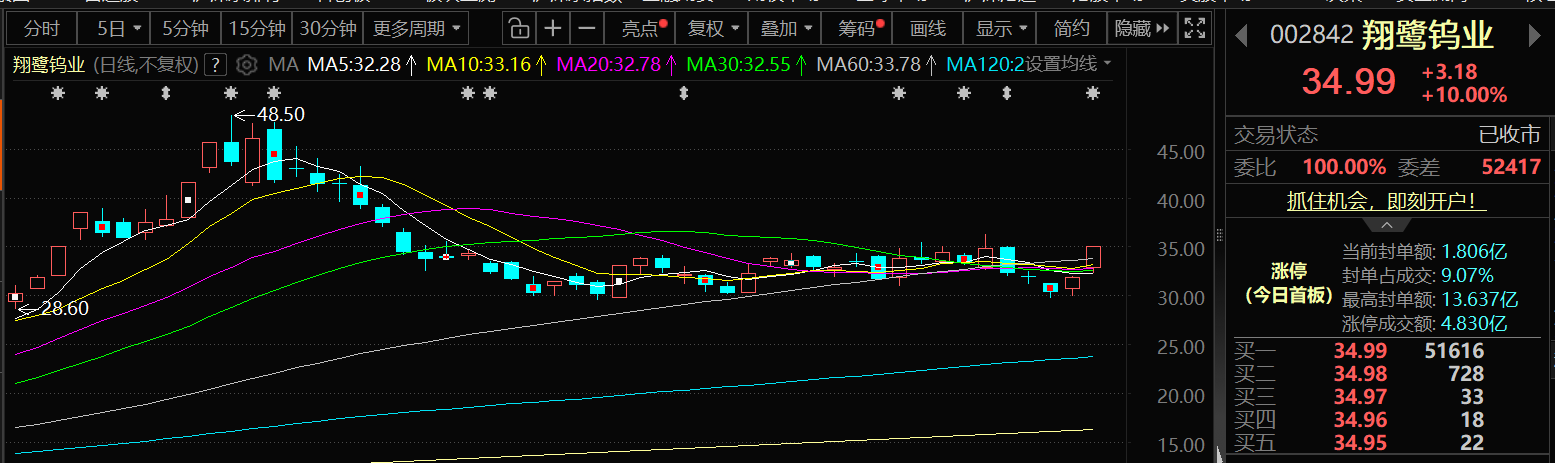Viewport: 1555px width, 463px height.
Task: Click the fullscreen expand icon
Action: click(x=1194, y=28)
